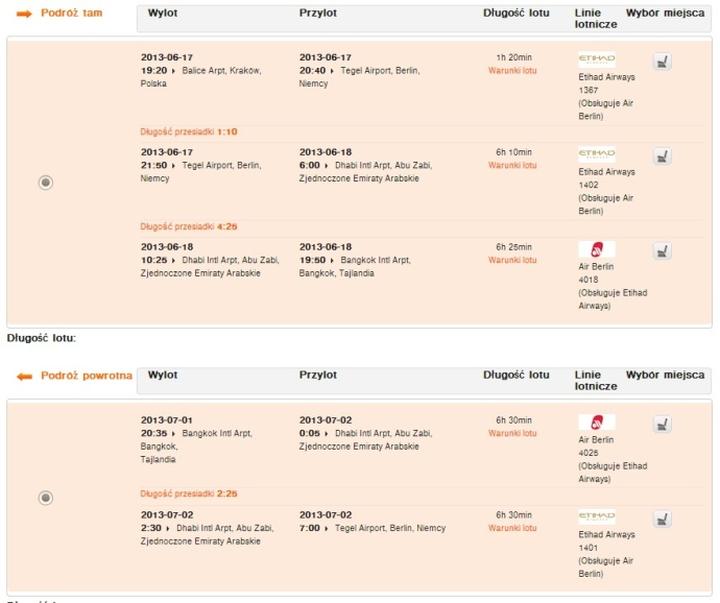
Task: Select the outbound journey radio button
Action: pyautogui.click(x=45, y=182)
